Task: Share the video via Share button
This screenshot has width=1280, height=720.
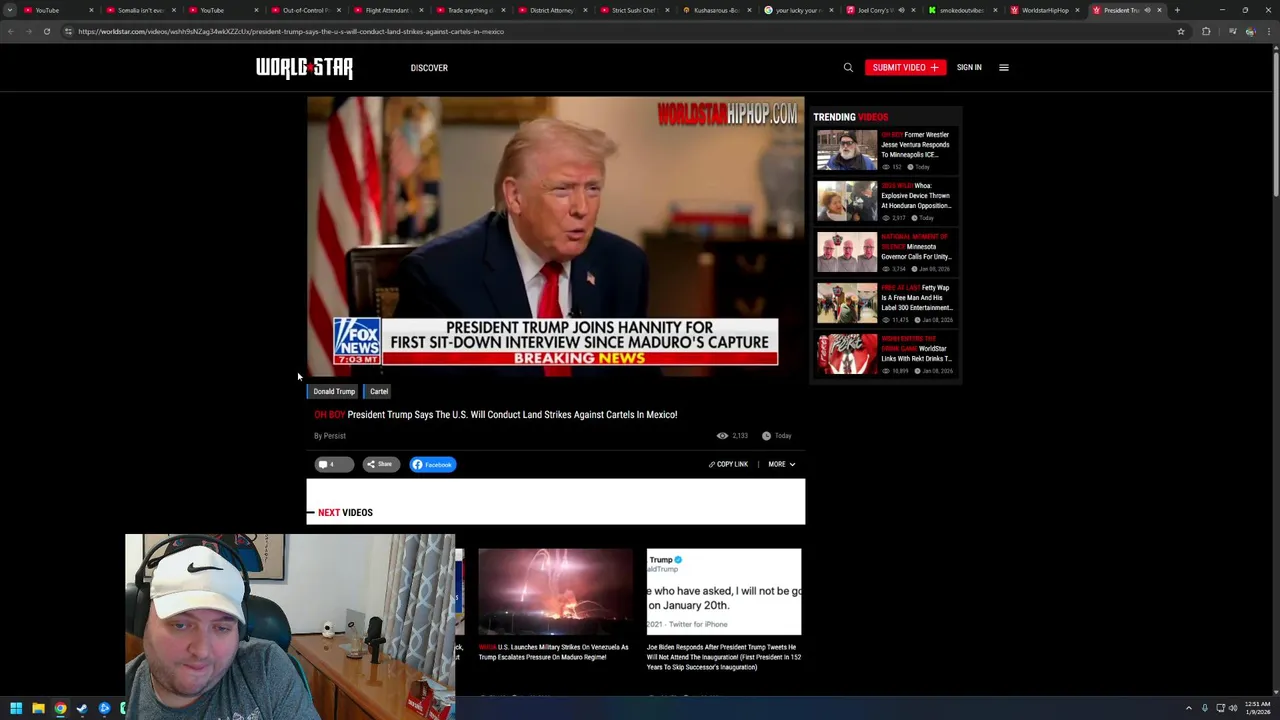Action: (x=380, y=464)
